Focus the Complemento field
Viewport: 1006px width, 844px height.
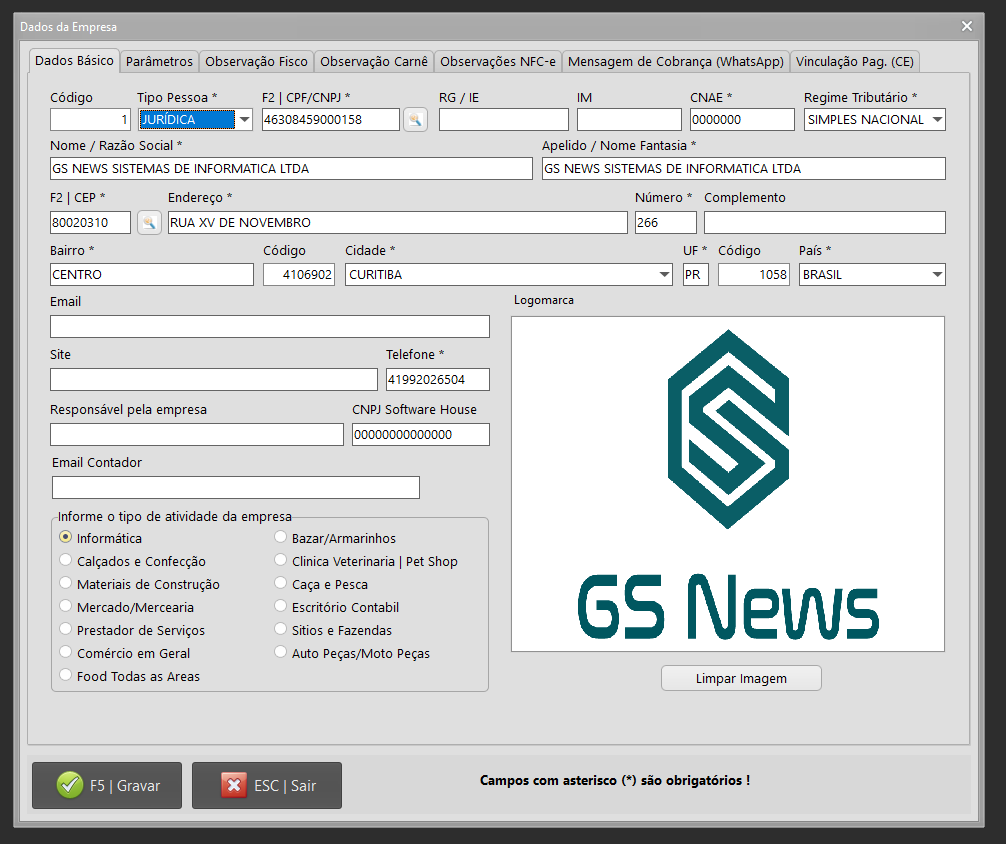click(824, 223)
